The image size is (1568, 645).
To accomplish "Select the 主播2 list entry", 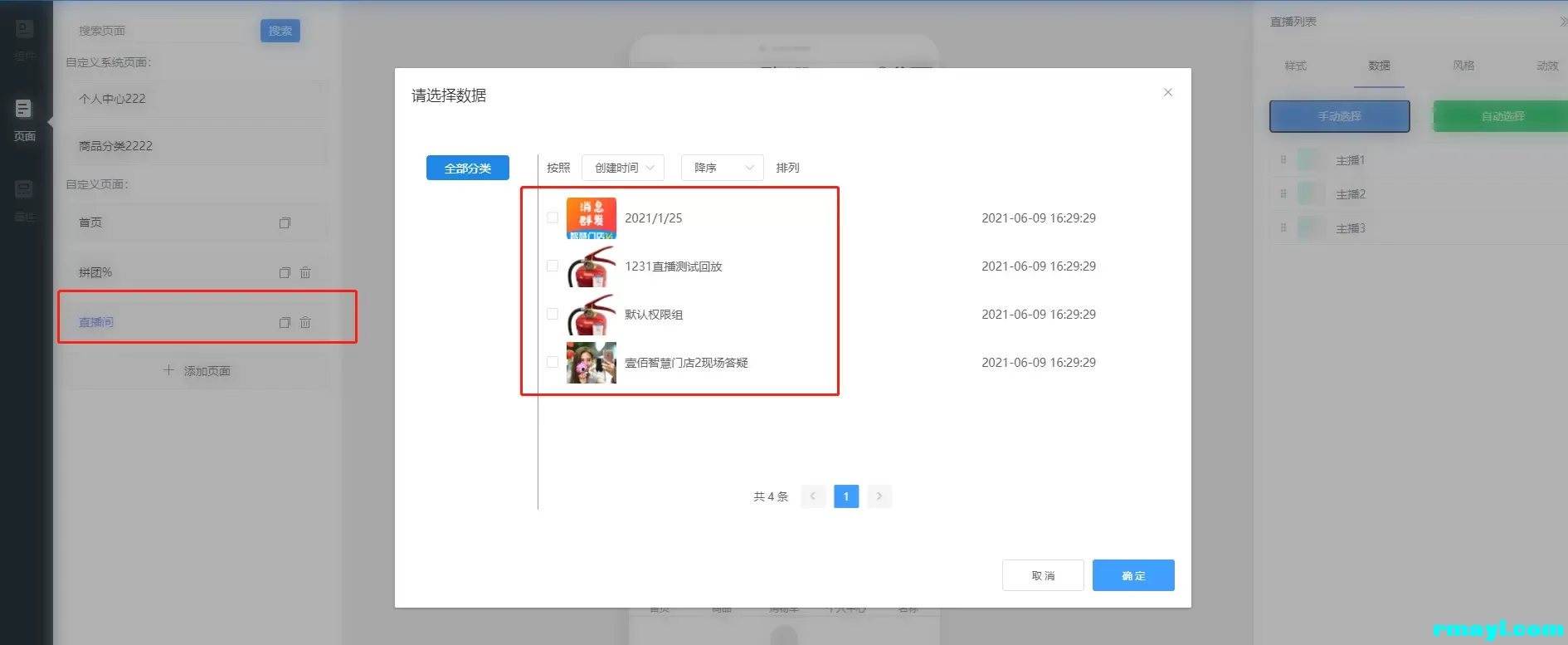I will [x=1419, y=194].
